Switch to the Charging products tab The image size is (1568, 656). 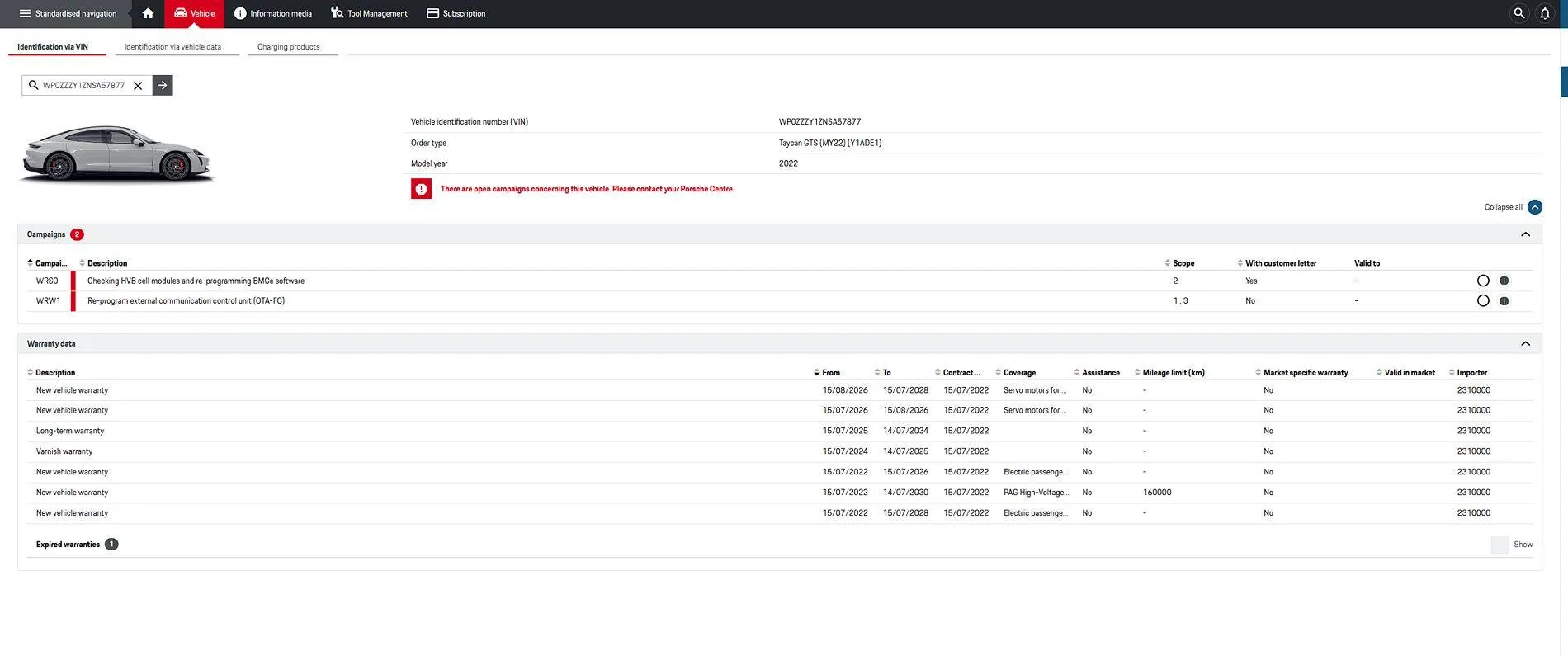[289, 47]
